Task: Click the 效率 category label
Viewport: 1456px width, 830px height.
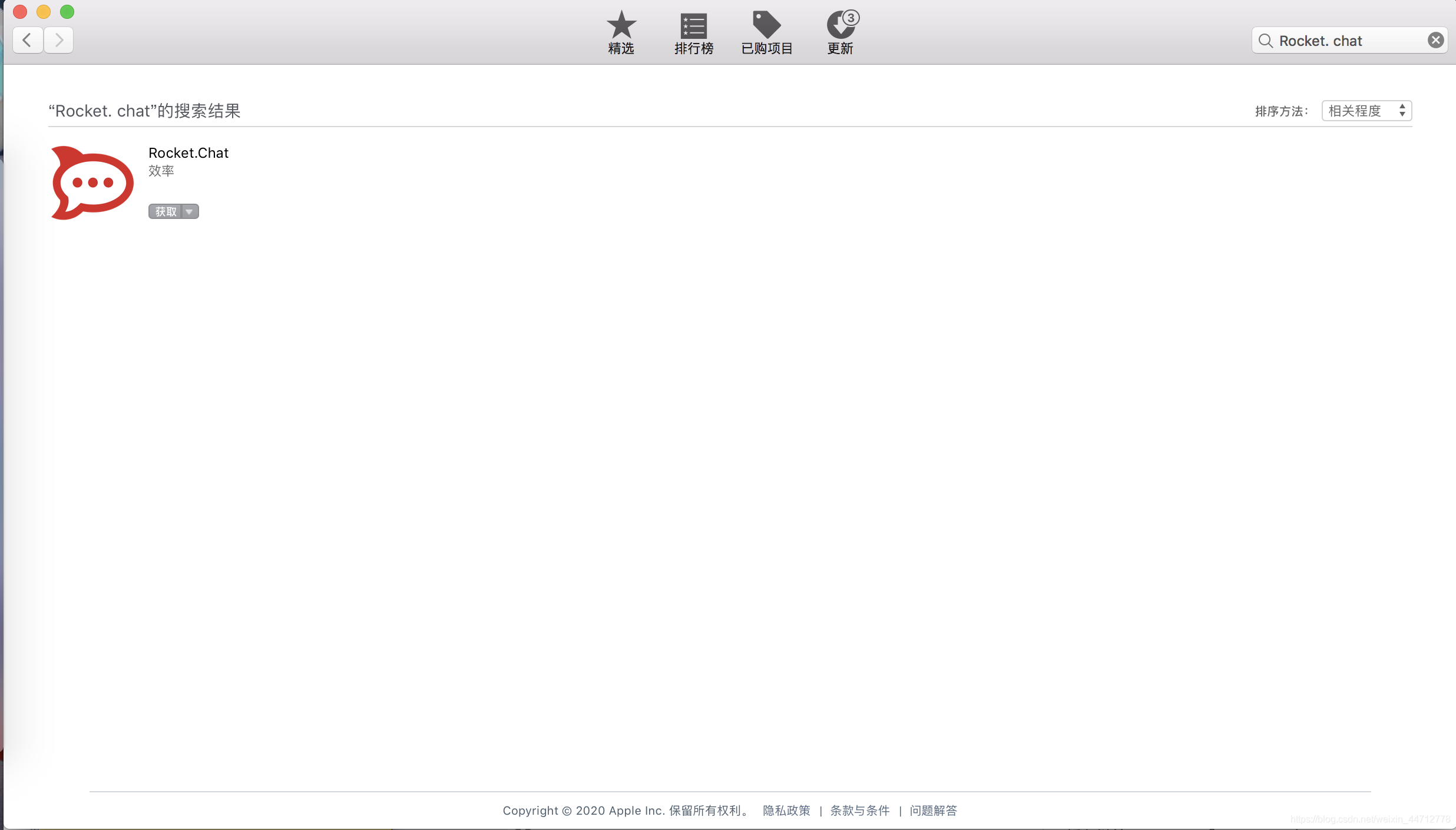Action: [x=161, y=171]
